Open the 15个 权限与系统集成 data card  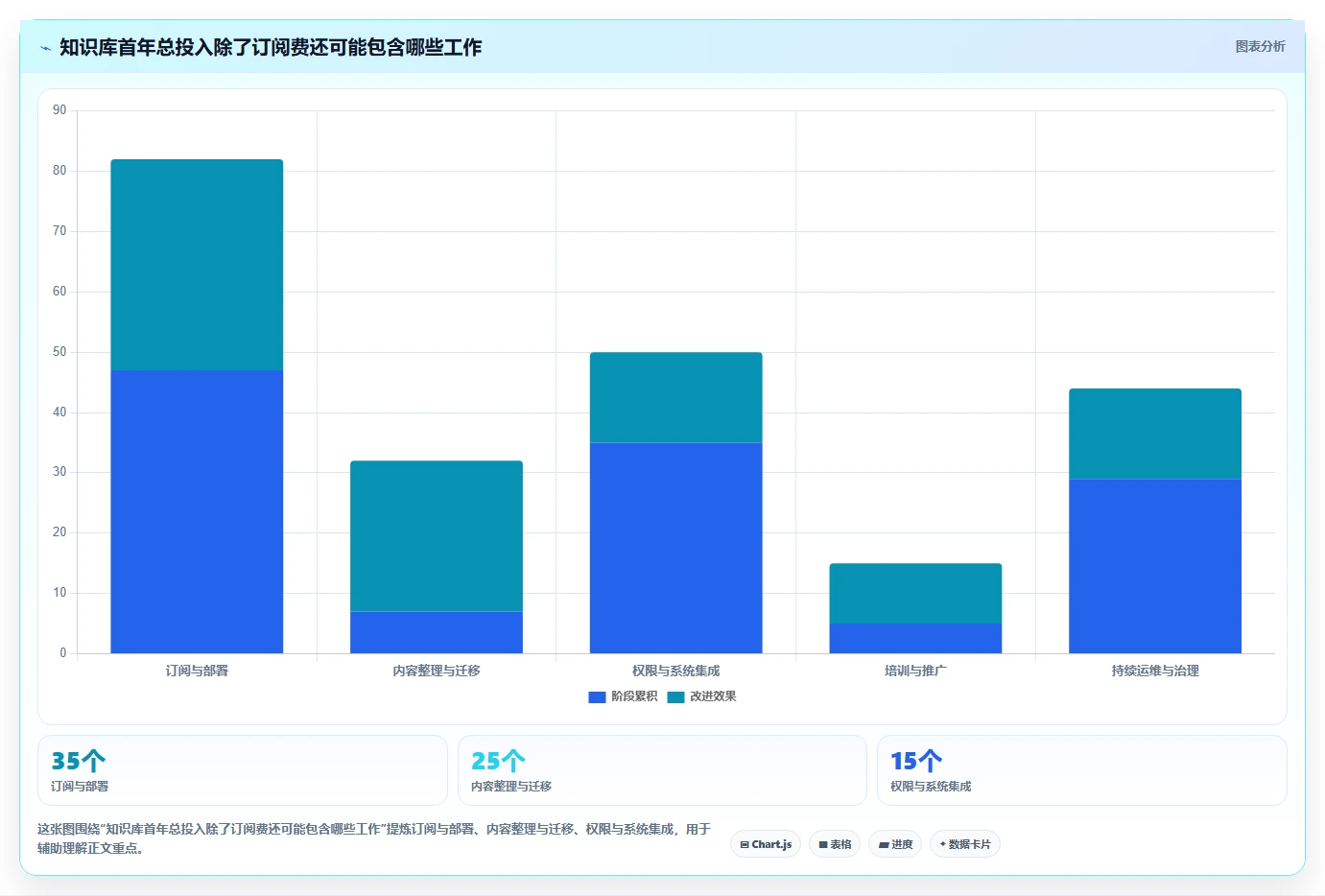1082,770
